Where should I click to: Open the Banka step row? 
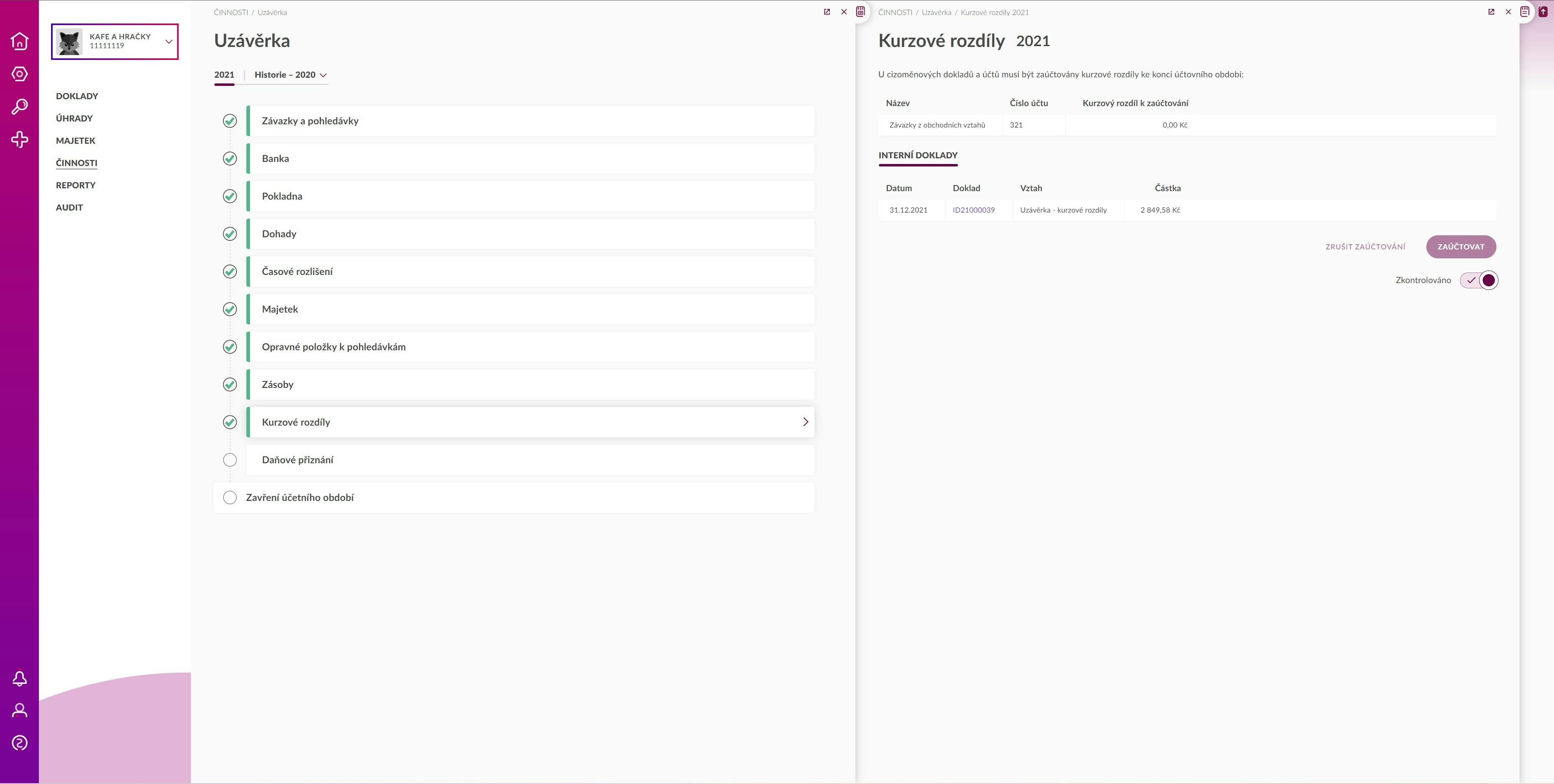click(531, 159)
